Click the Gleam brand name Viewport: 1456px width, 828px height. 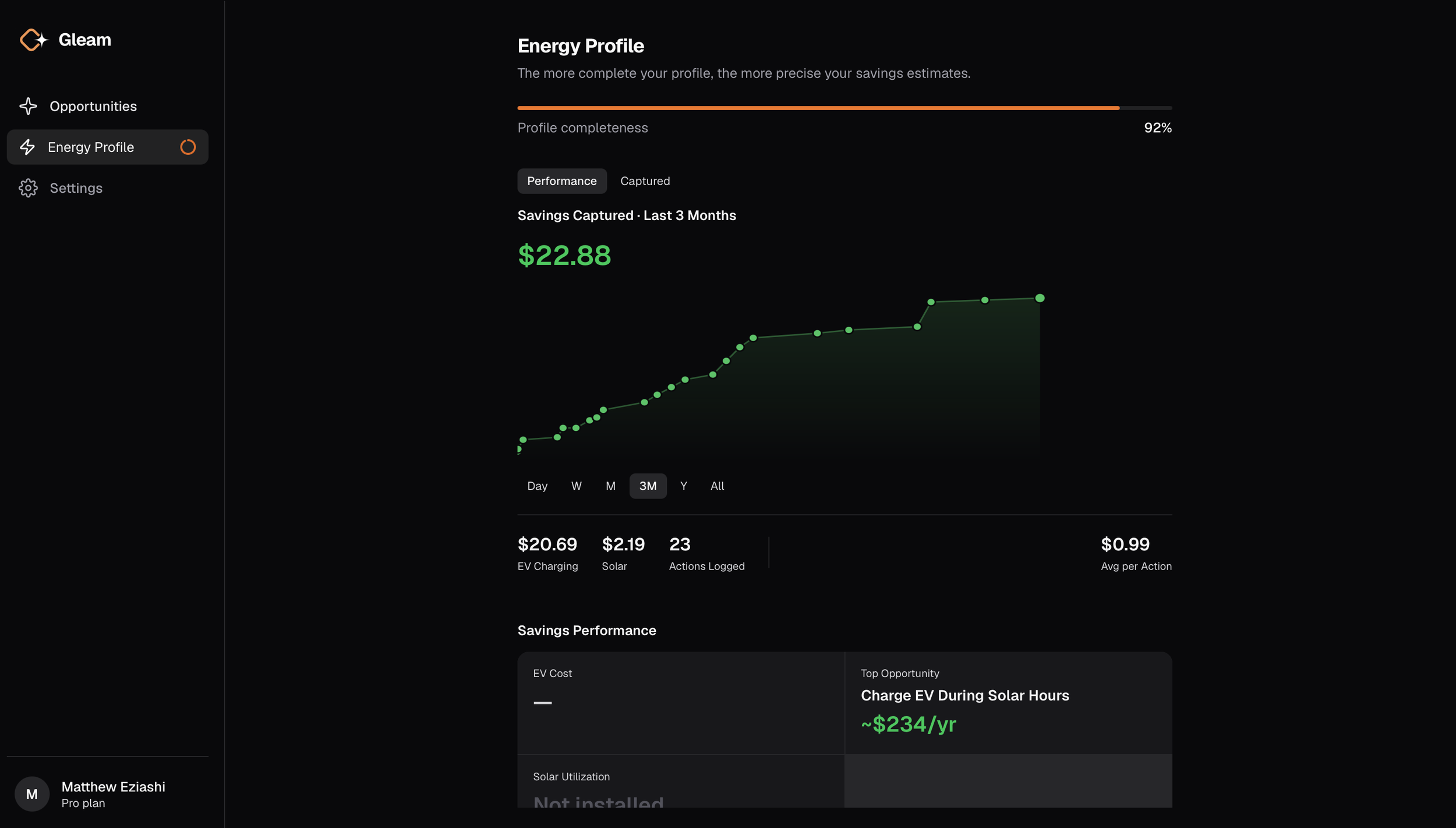coord(85,40)
